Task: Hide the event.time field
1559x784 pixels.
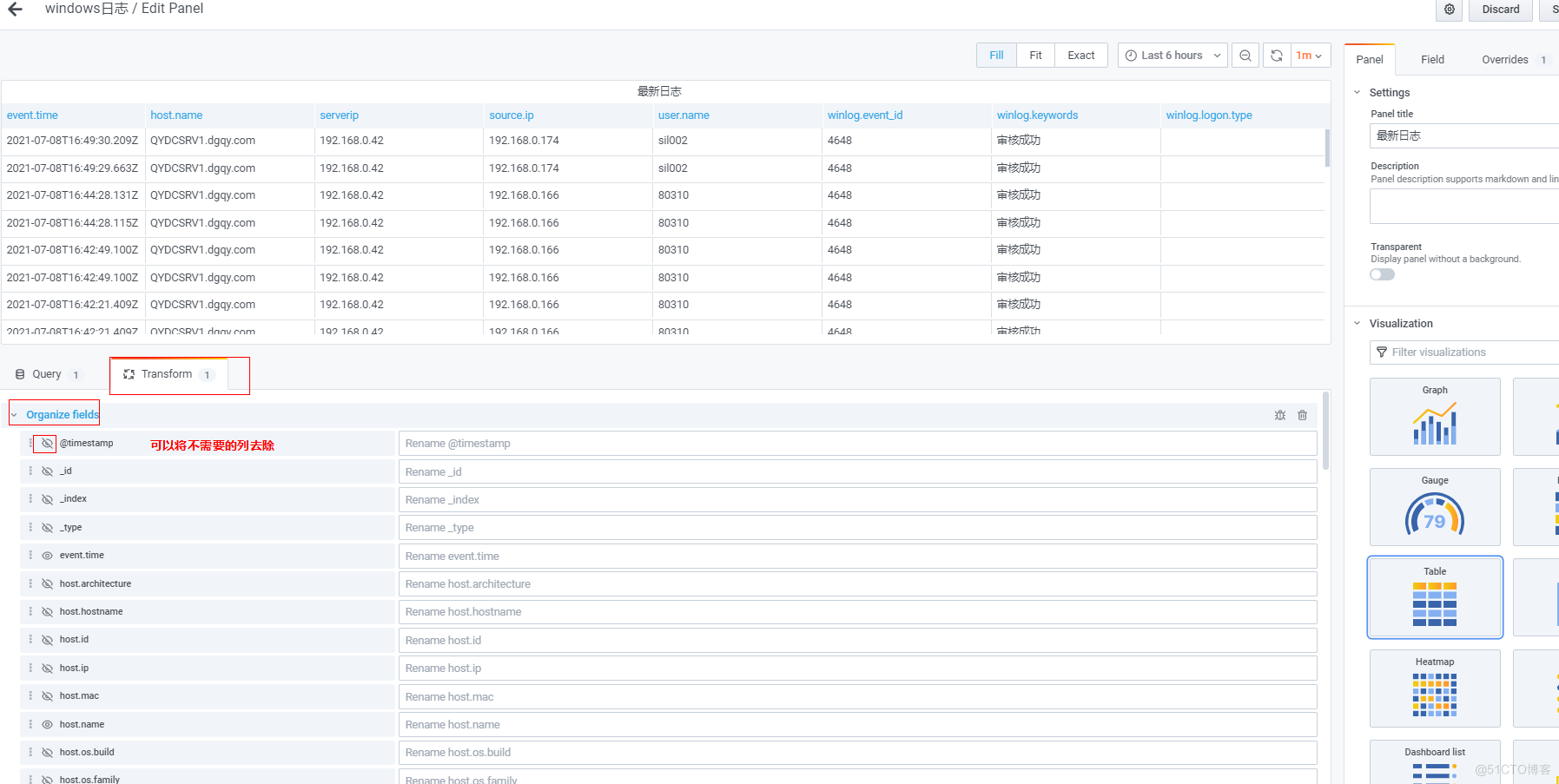Action: tap(47, 556)
